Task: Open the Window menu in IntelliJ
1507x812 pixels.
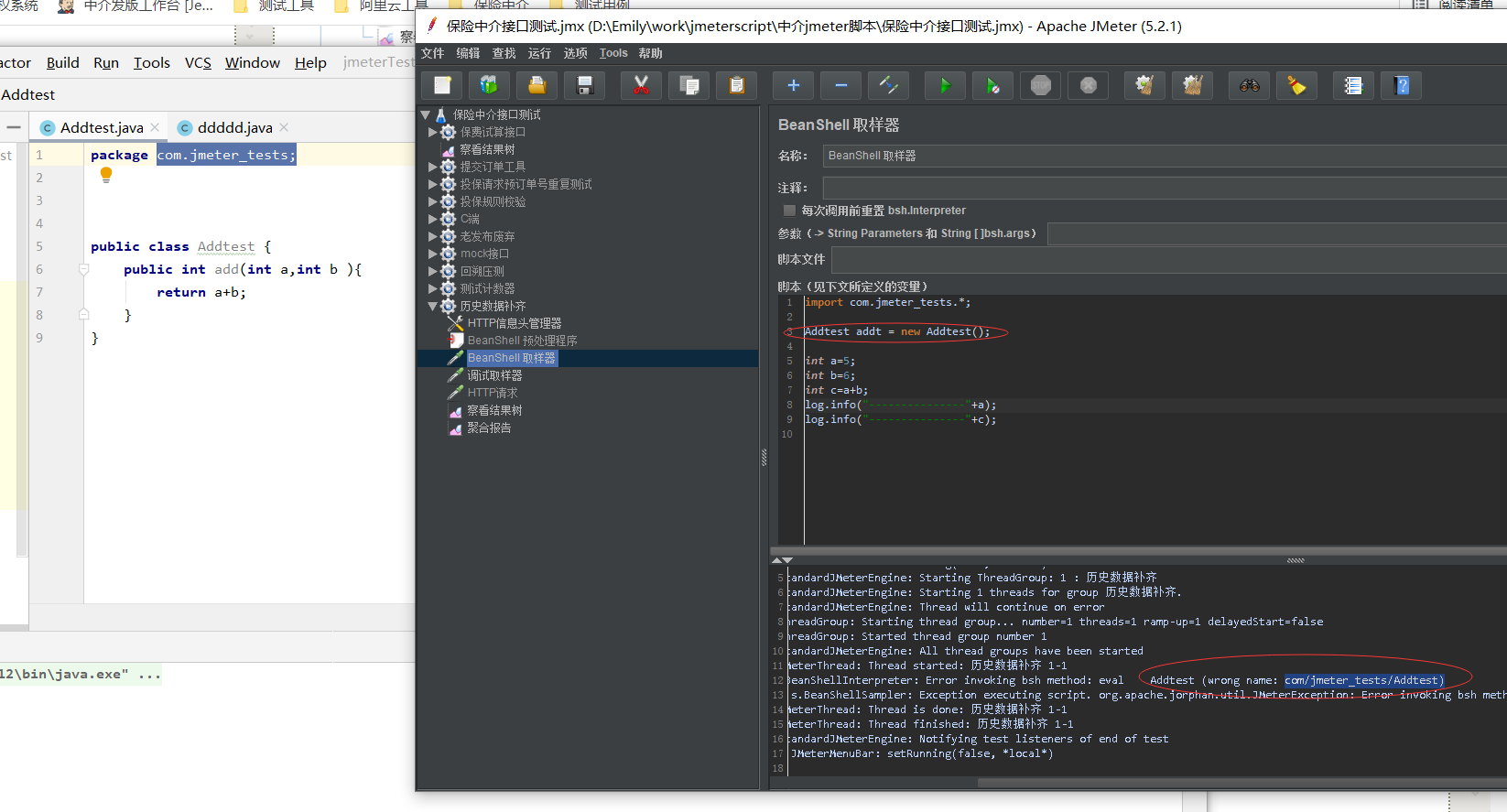Action: 253,62
